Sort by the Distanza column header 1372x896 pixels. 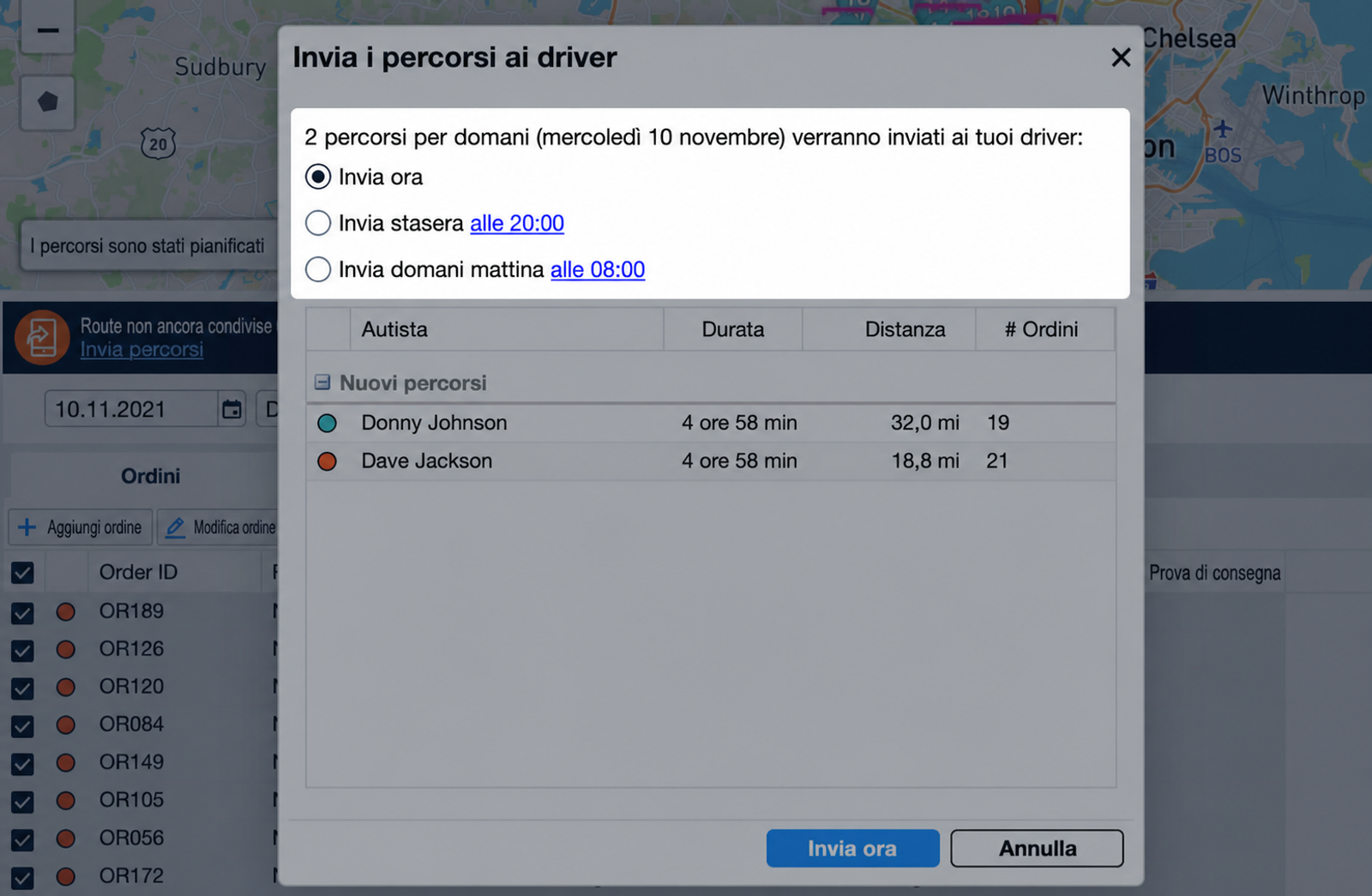(x=889, y=329)
